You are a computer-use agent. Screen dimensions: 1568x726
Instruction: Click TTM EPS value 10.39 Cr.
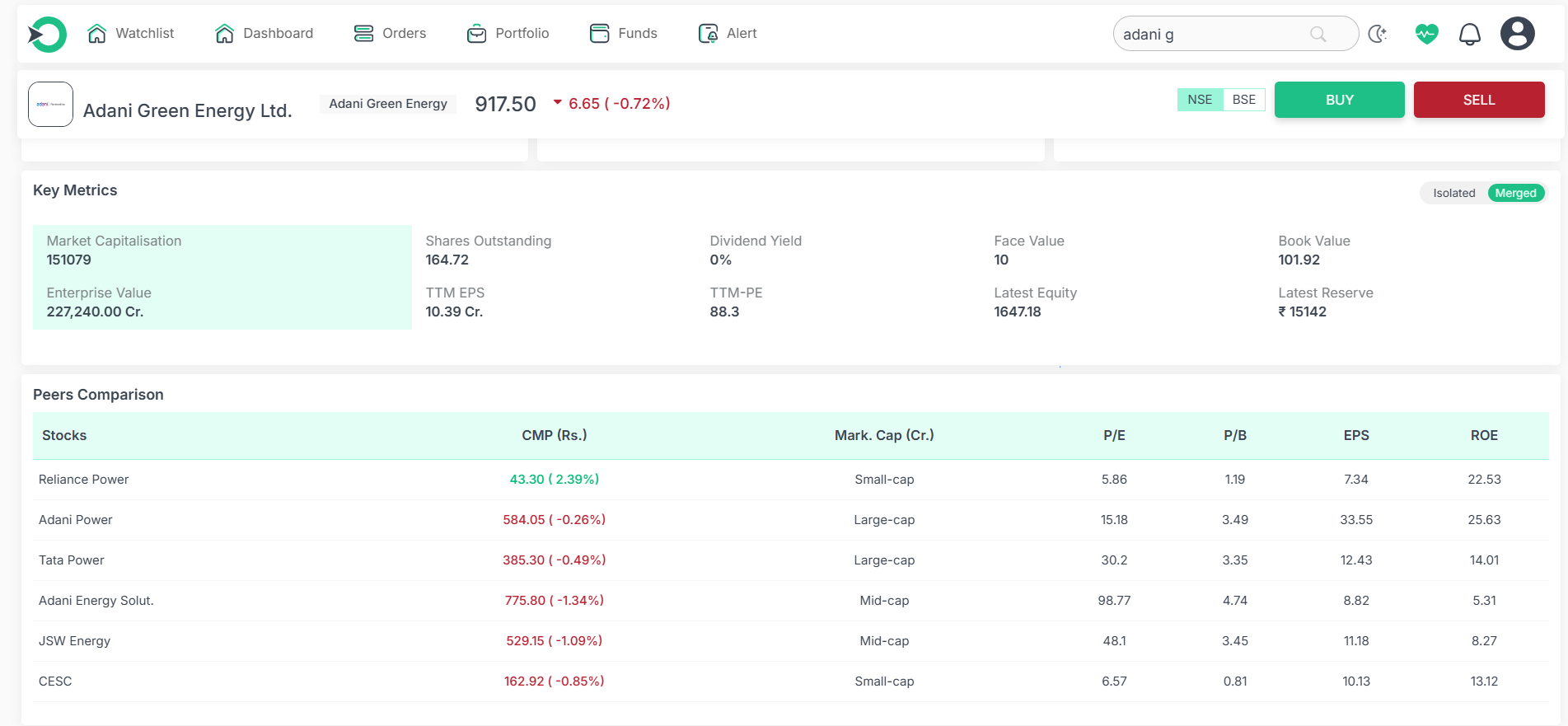454,312
